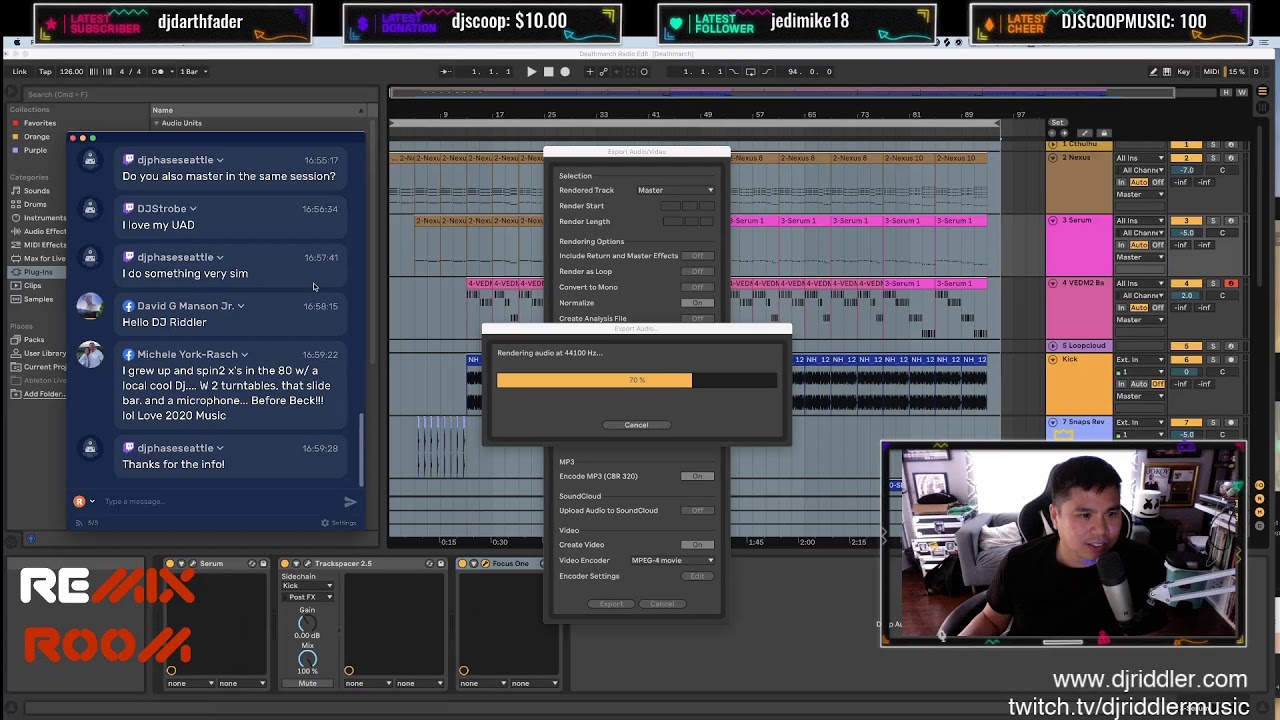Click the Follow playback icon
1280x720 pixels.
coord(446,72)
